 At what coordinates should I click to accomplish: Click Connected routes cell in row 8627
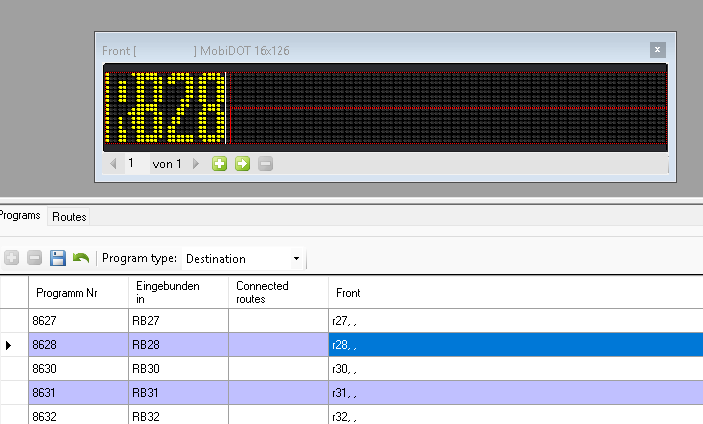(x=278, y=321)
